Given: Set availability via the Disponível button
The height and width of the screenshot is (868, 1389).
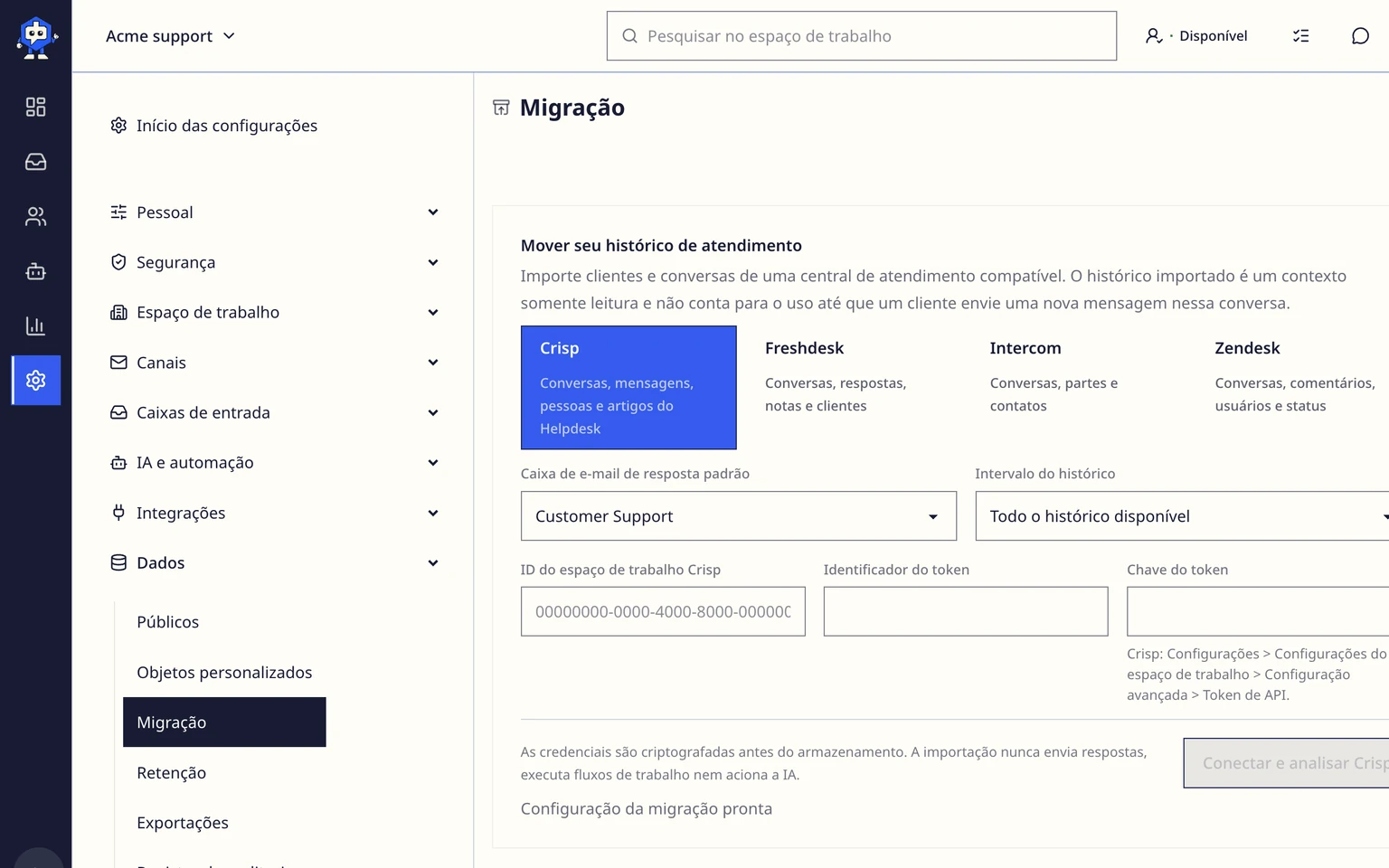Looking at the screenshot, I should 1196,36.
